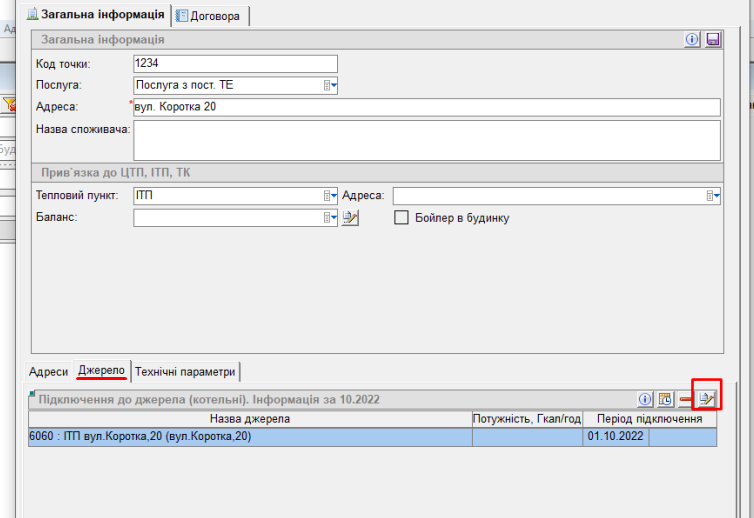Click the info icon in Загальна інформація header
This screenshot has width=754, height=518.
[692, 39]
